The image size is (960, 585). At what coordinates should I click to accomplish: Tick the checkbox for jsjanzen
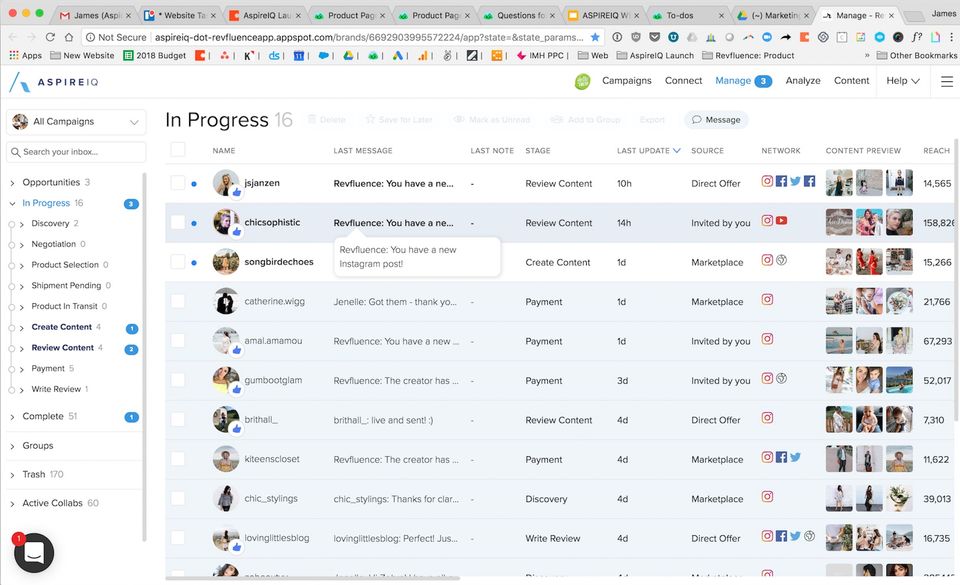(178, 183)
